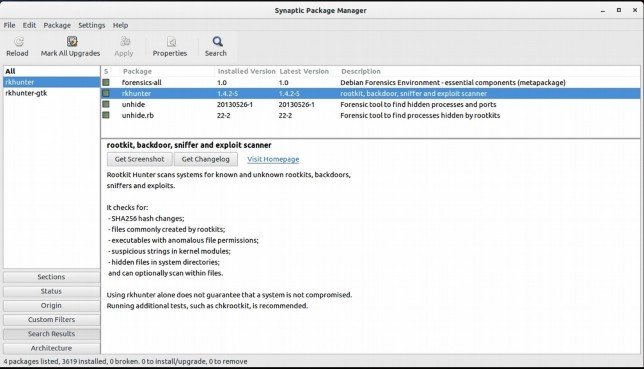Follow the Visit Homepage link
Viewport: 644px width, 369px height.
(x=273, y=159)
